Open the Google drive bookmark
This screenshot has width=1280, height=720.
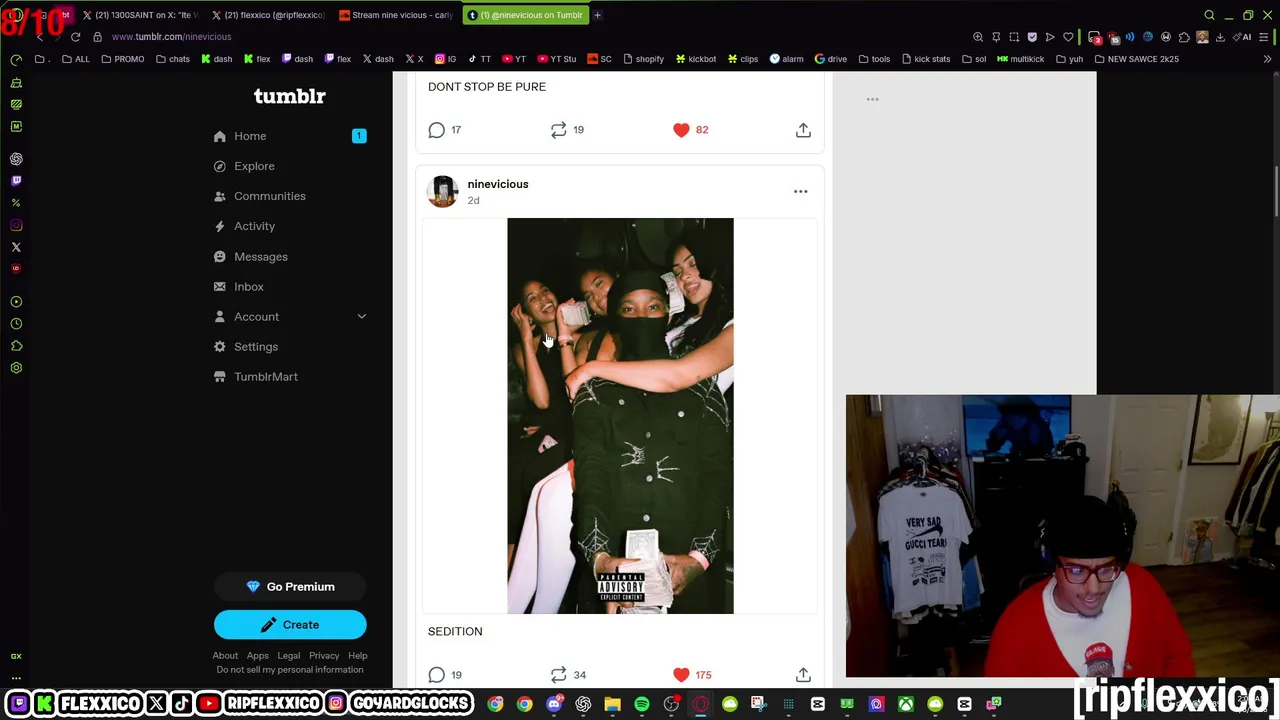pos(831,59)
